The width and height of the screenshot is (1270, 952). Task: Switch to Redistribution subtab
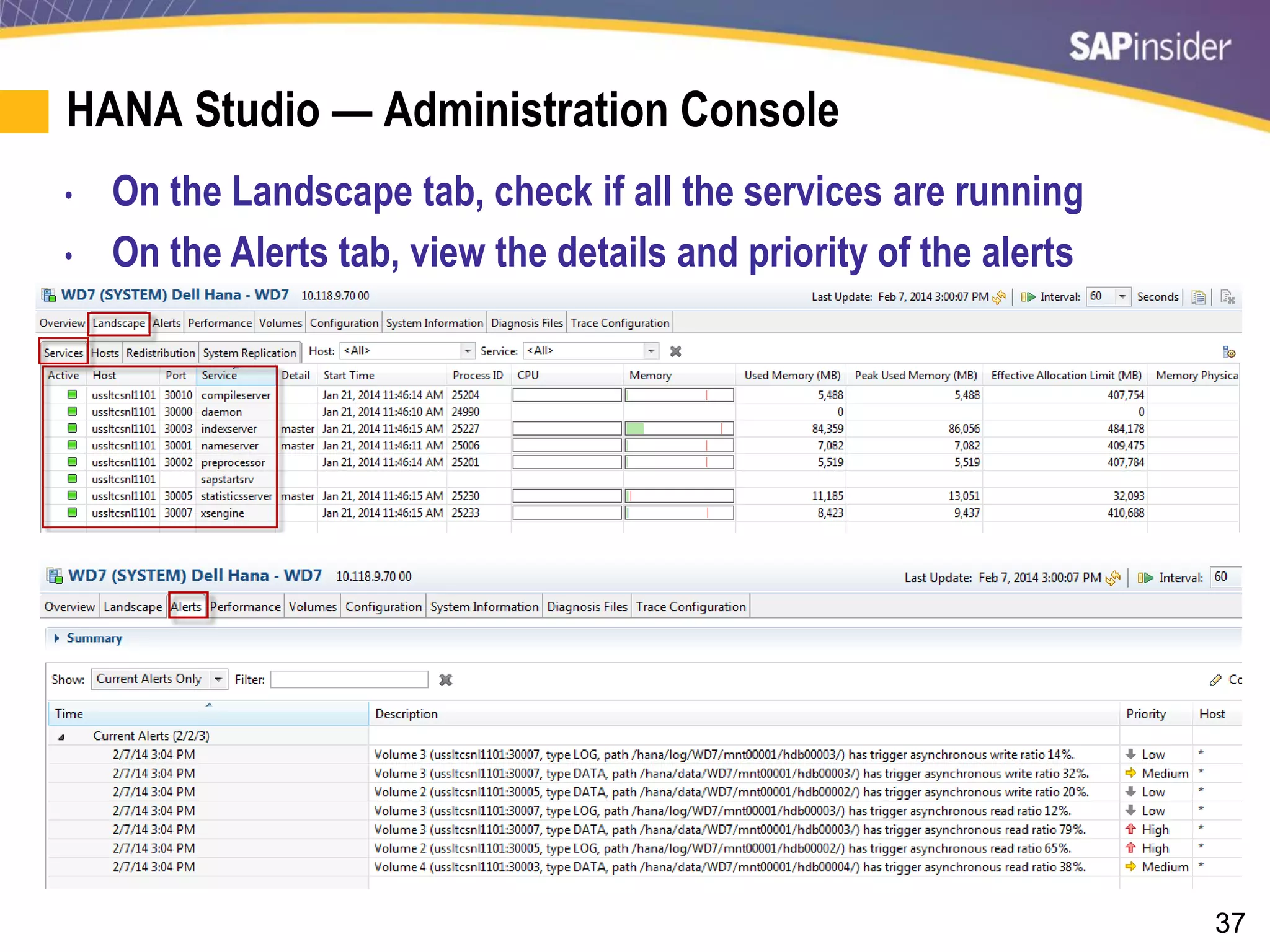click(161, 353)
